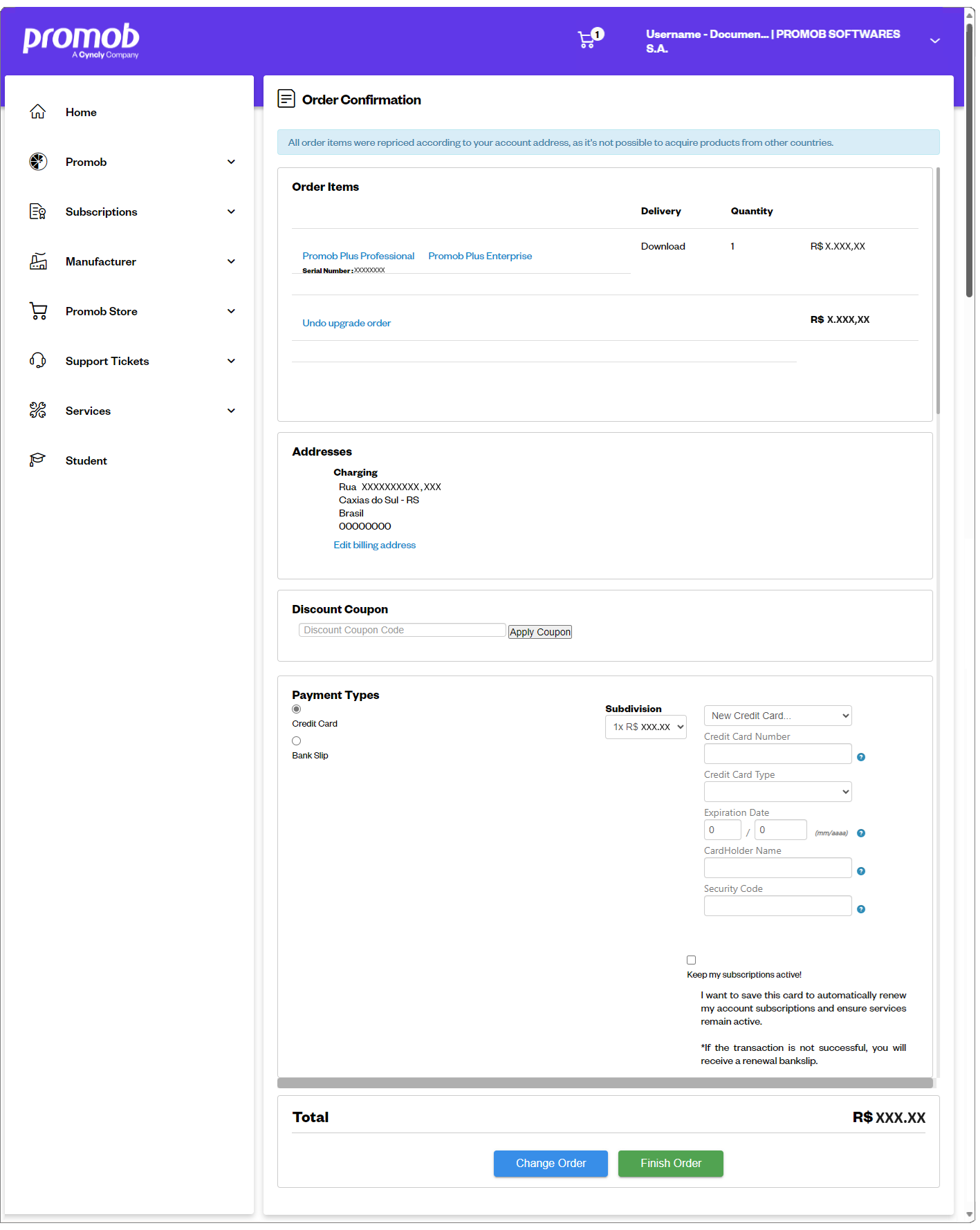
Task: Focus the expiration year field
Action: click(781, 830)
